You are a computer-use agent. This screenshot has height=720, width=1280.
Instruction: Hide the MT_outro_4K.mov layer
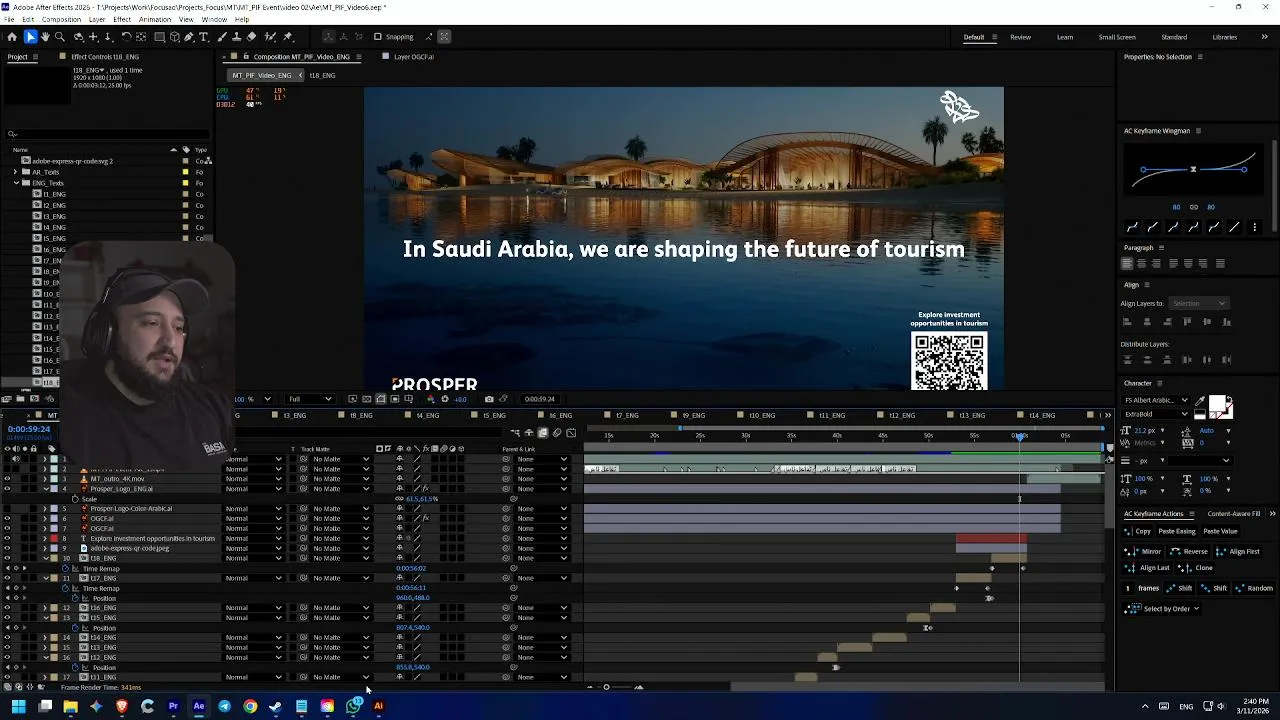pyautogui.click(x=7, y=479)
